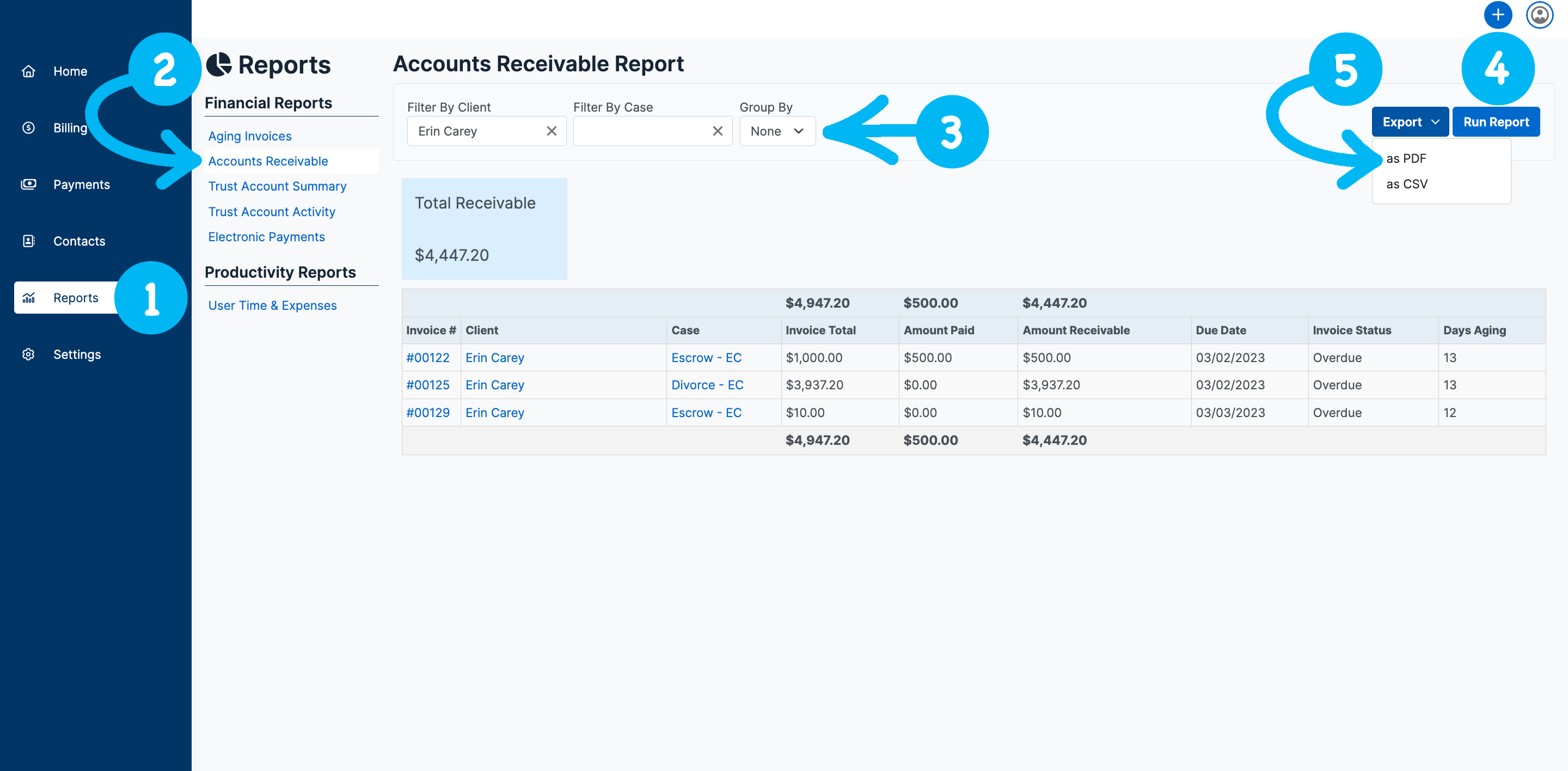Click the Home house icon
The height and width of the screenshot is (771, 1568).
point(28,71)
